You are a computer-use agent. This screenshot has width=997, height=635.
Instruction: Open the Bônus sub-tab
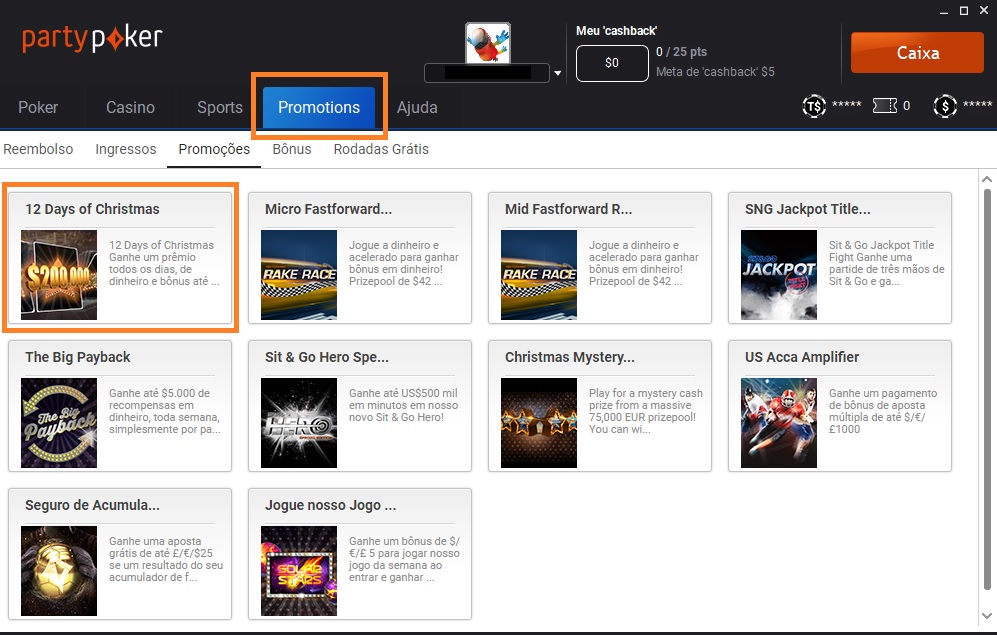pyautogui.click(x=292, y=149)
